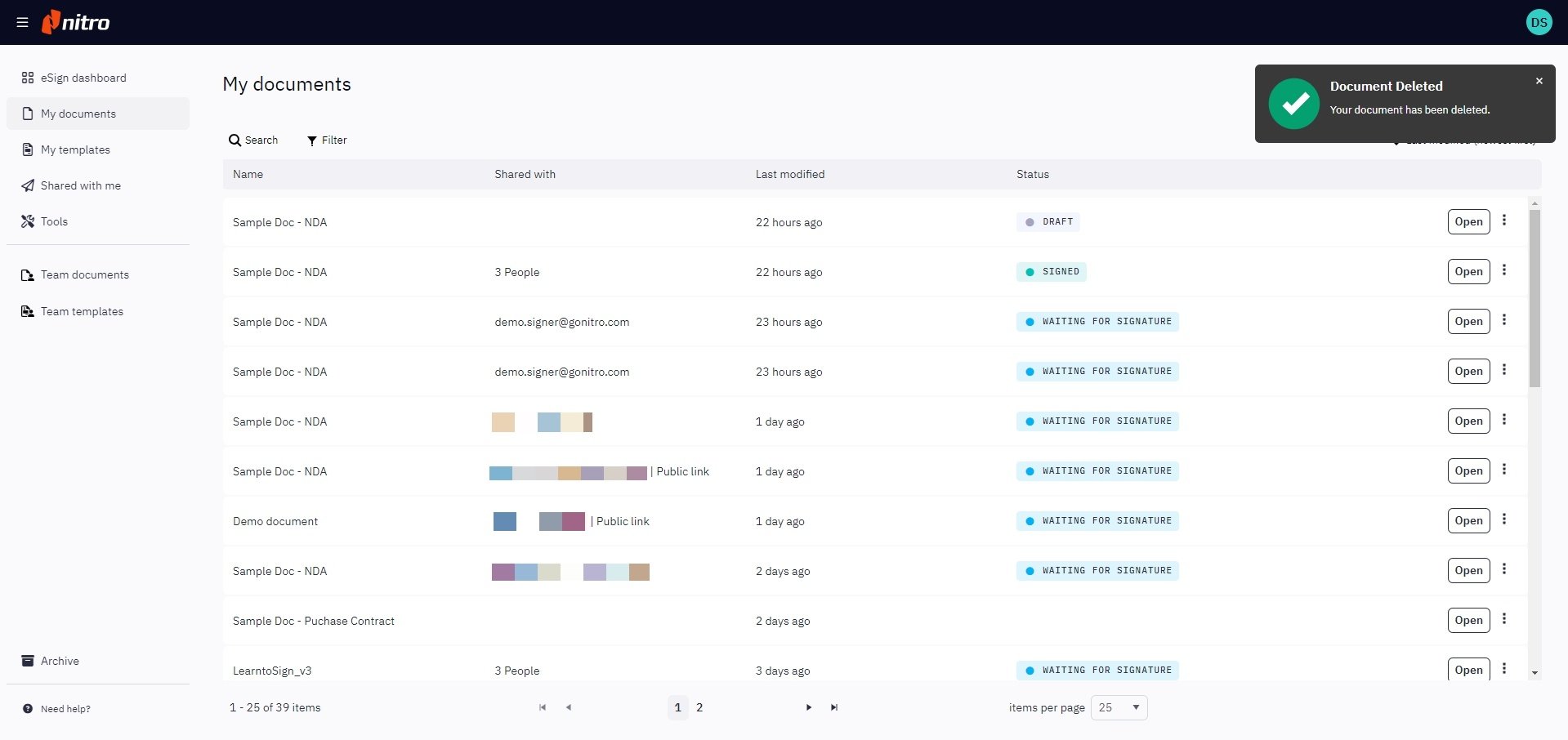
Task: Open more options for Demo document
Action: (1503, 519)
